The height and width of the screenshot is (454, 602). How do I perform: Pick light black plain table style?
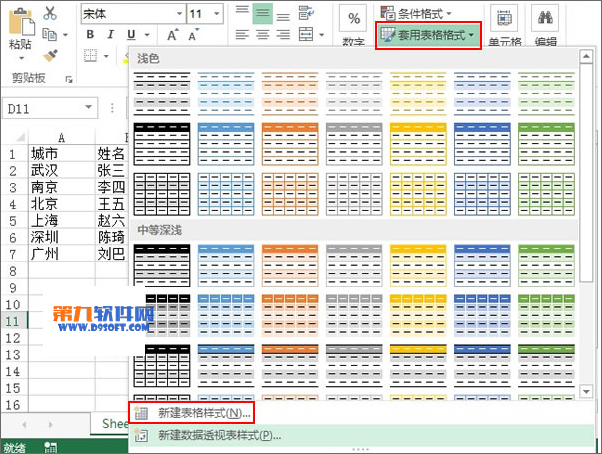pyautogui.click(x=162, y=94)
